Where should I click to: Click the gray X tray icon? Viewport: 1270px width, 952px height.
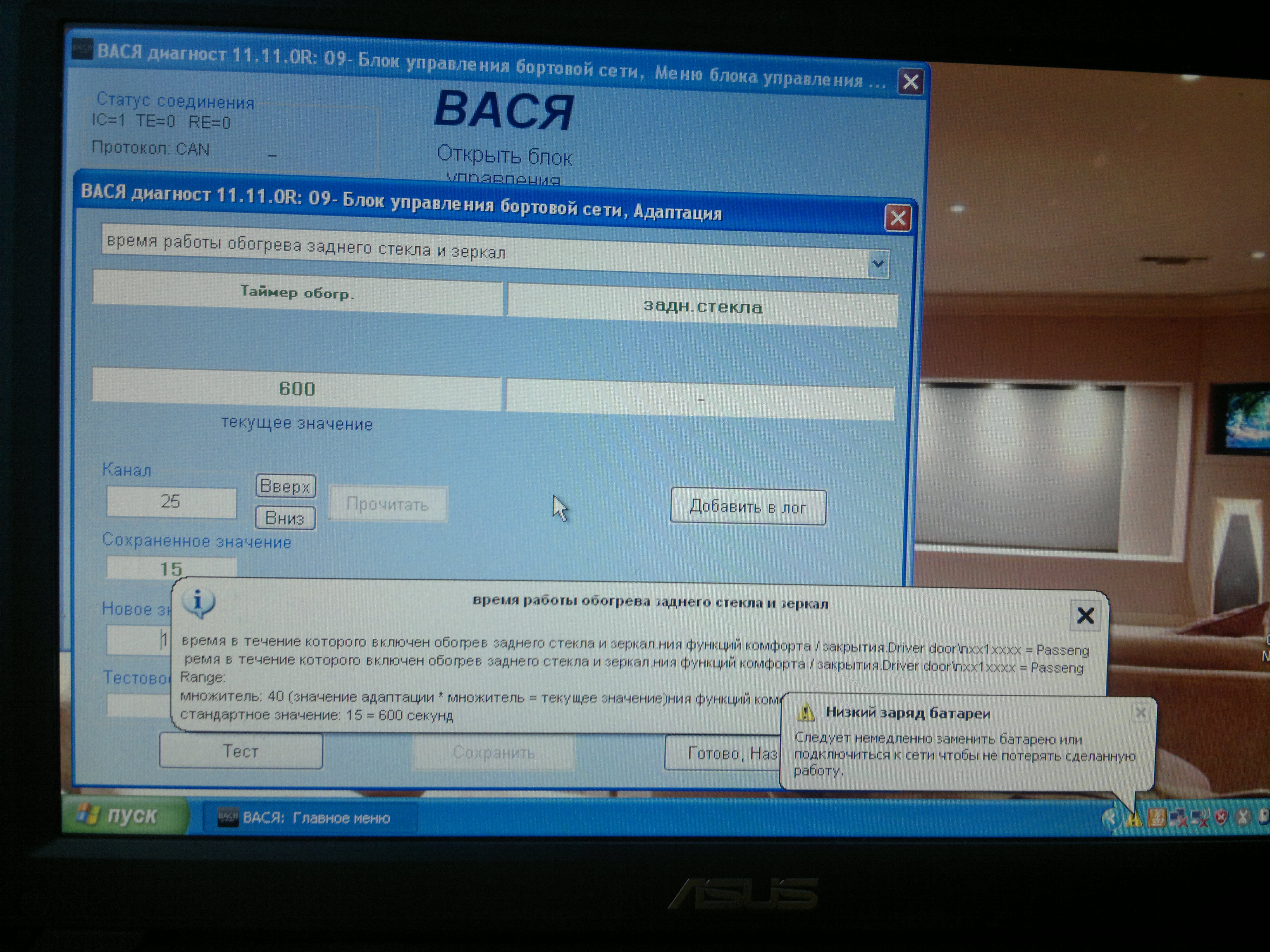tap(1242, 816)
